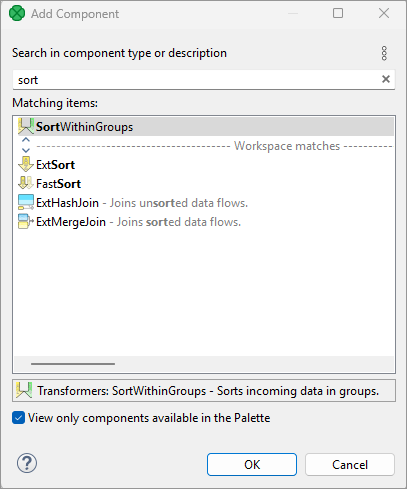
Task: Click the ExtSort component icon
Action: pos(26,165)
